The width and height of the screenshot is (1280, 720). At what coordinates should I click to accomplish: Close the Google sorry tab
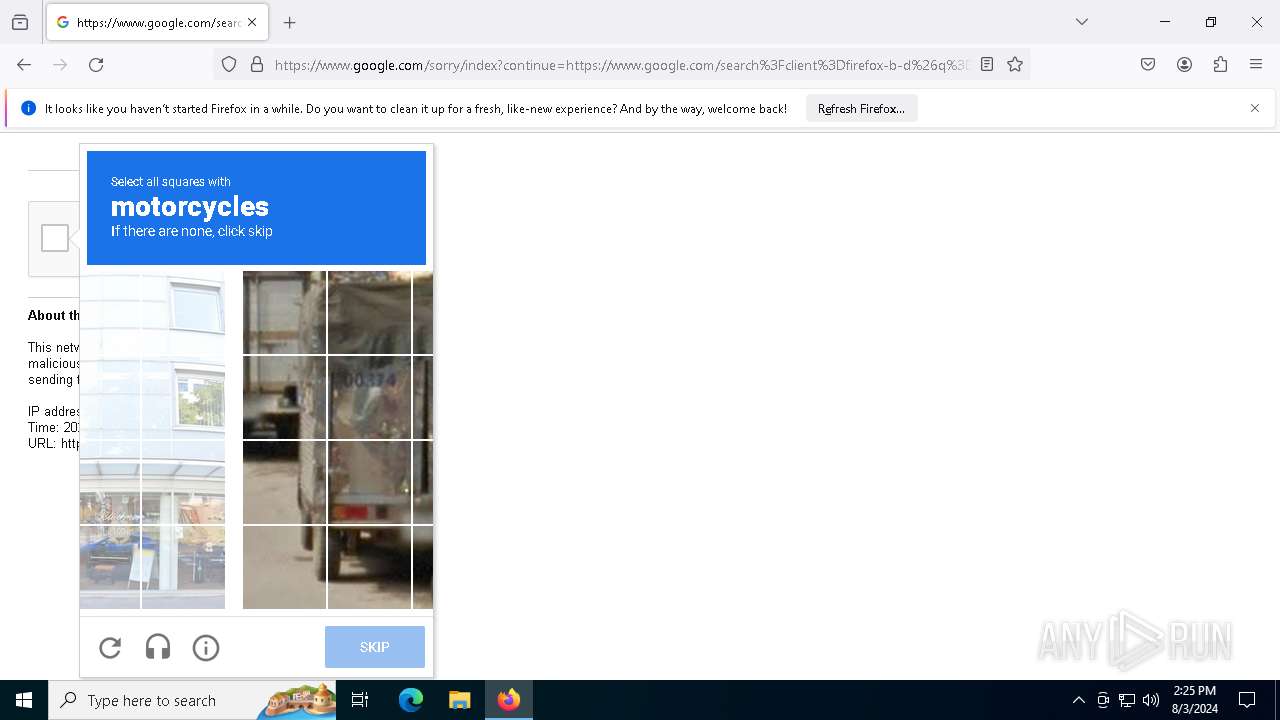point(252,22)
